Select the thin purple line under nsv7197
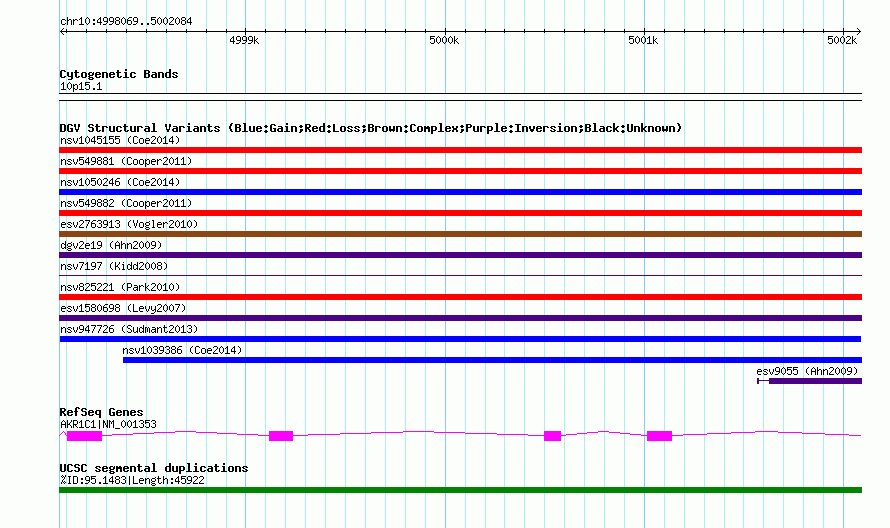 (x=460, y=276)
